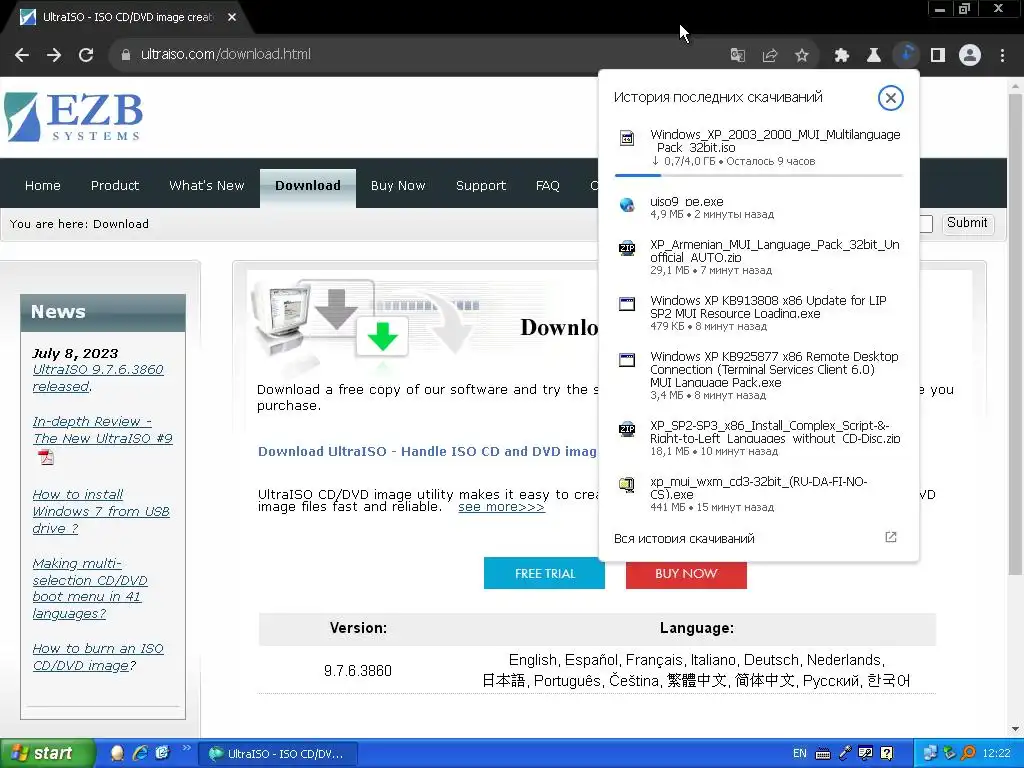Open the What's New nav item
This screenshot has height=768, width=1024.
pos(206,185)
